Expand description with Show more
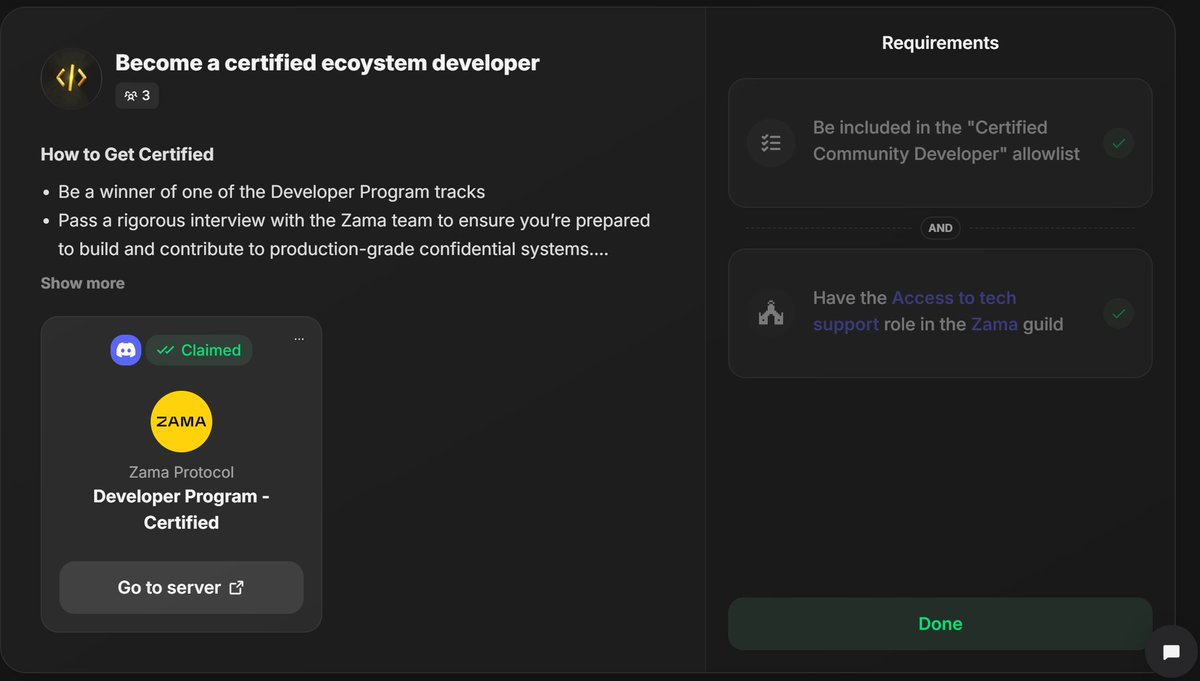 pyautogui.click(x=83, y=283)
